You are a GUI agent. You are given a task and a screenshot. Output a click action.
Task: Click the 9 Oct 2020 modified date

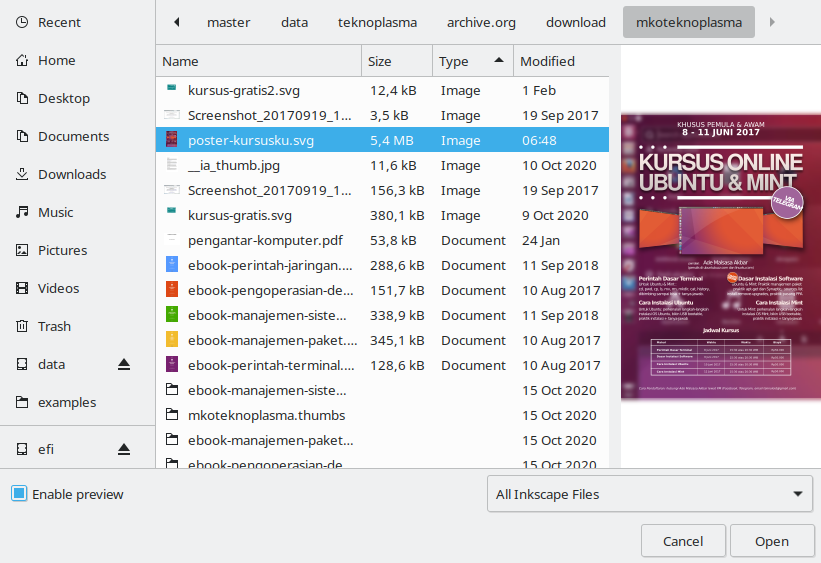pos(555,215)
